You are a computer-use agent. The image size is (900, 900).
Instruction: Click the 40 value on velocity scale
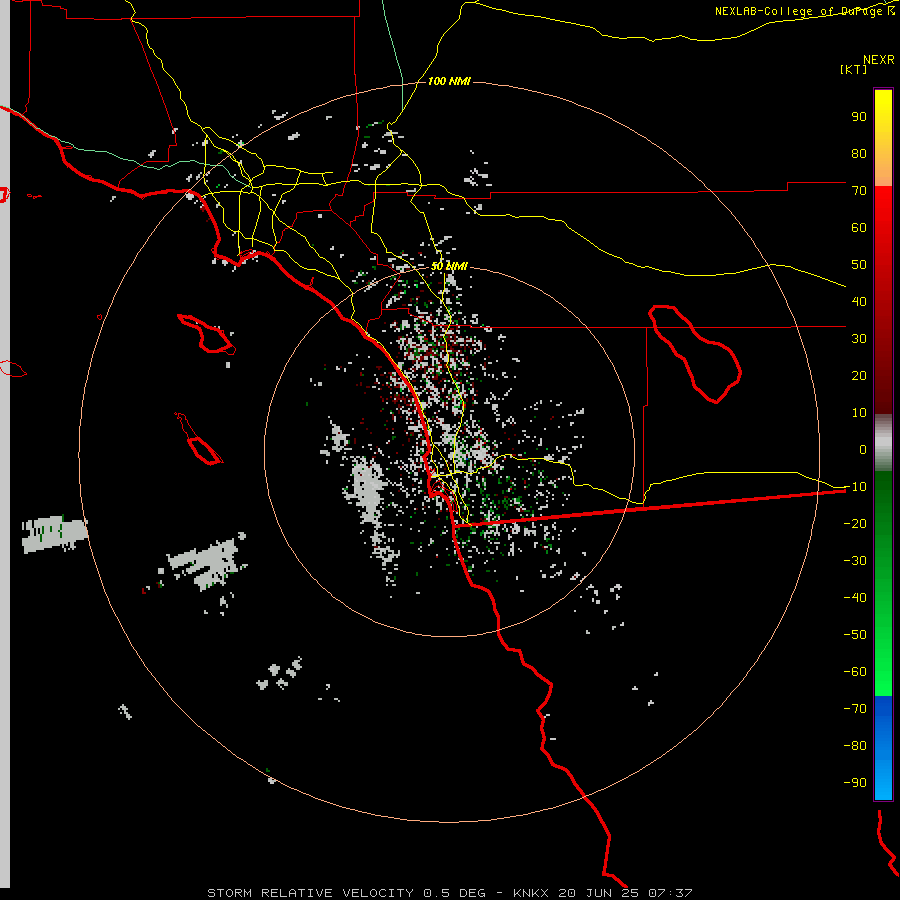[859, 302]
